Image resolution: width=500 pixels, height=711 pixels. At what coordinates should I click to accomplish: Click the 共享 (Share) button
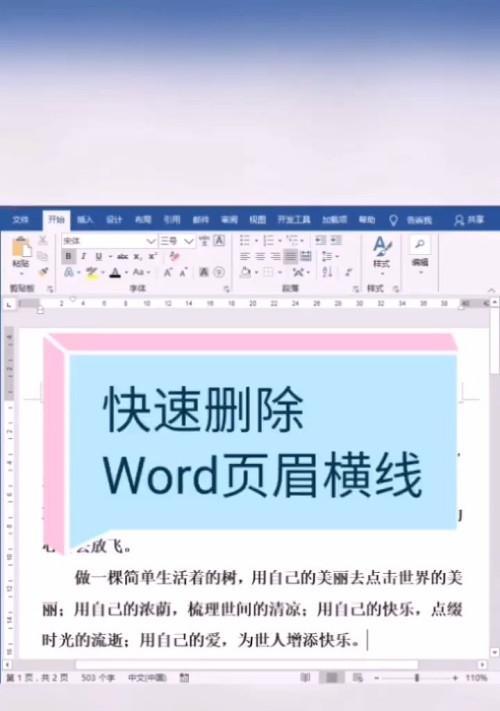point(469,220)
